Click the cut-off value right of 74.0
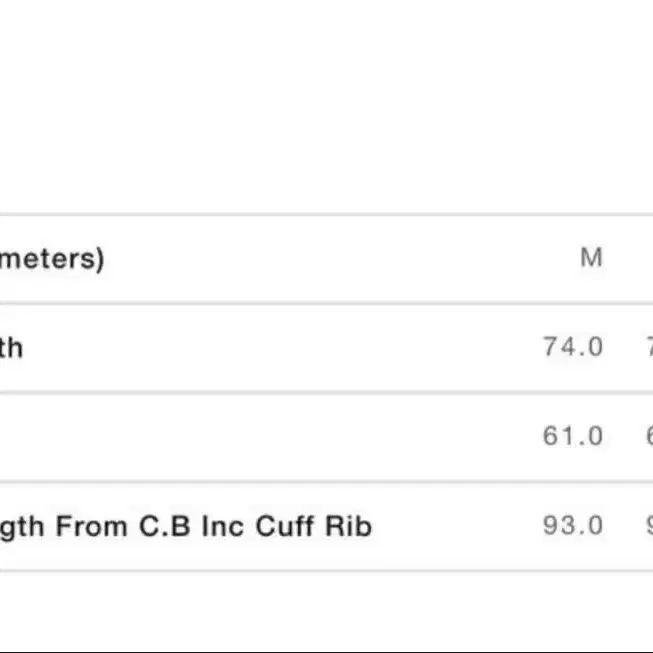Image resolution: width=653 pixels, height=653 pixels. (648, 347)
